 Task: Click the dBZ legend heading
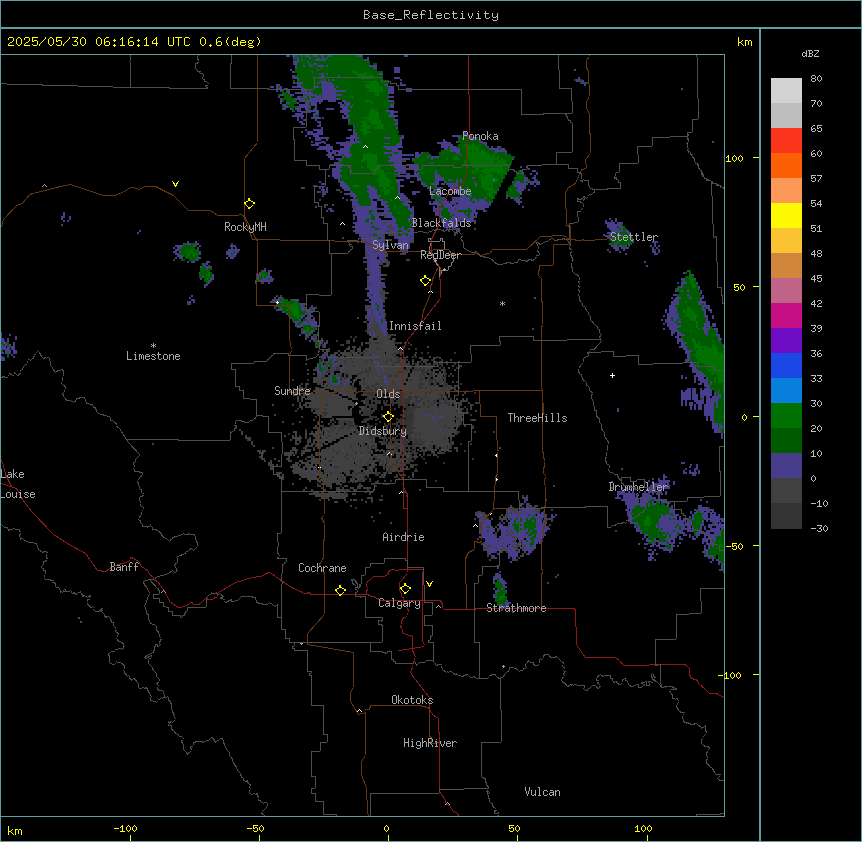point(810,53)
